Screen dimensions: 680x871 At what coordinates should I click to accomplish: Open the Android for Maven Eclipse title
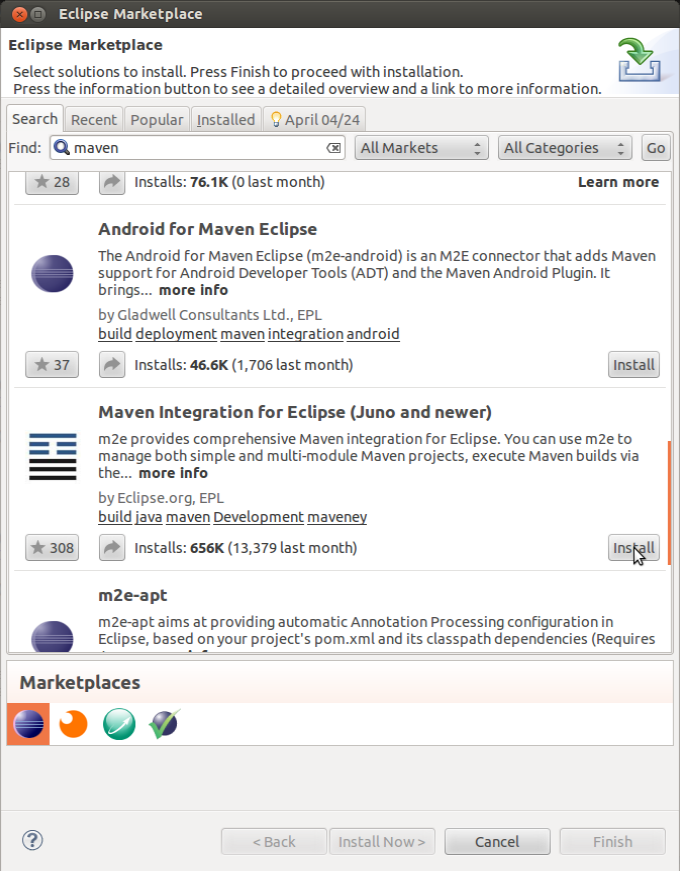[207, 229]
